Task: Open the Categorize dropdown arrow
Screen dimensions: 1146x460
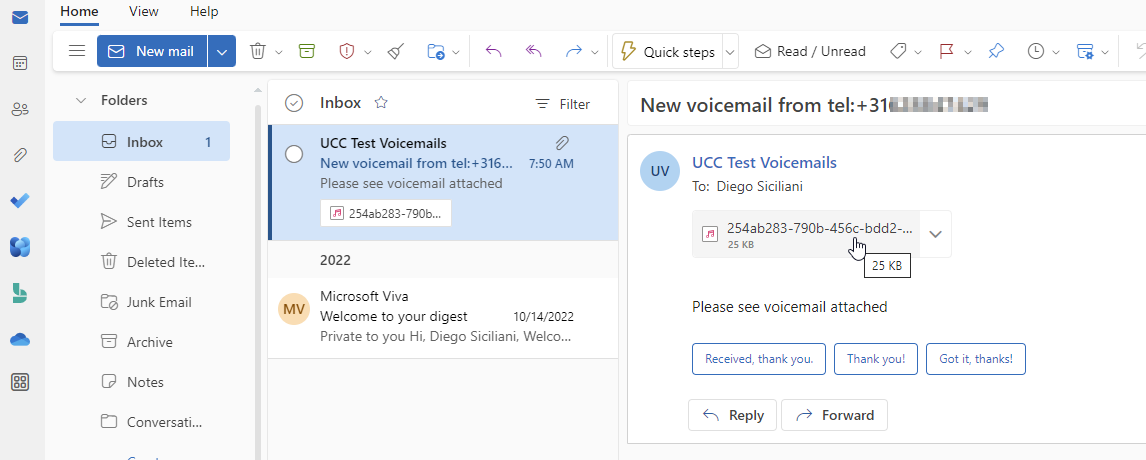Action: 918,52
